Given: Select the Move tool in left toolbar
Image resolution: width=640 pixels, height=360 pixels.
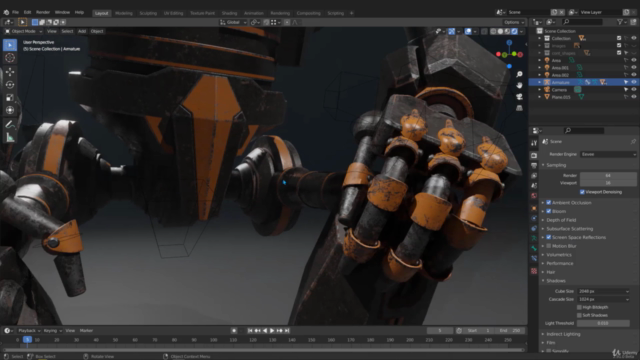Looking at the screenshot, I should 10,72.
